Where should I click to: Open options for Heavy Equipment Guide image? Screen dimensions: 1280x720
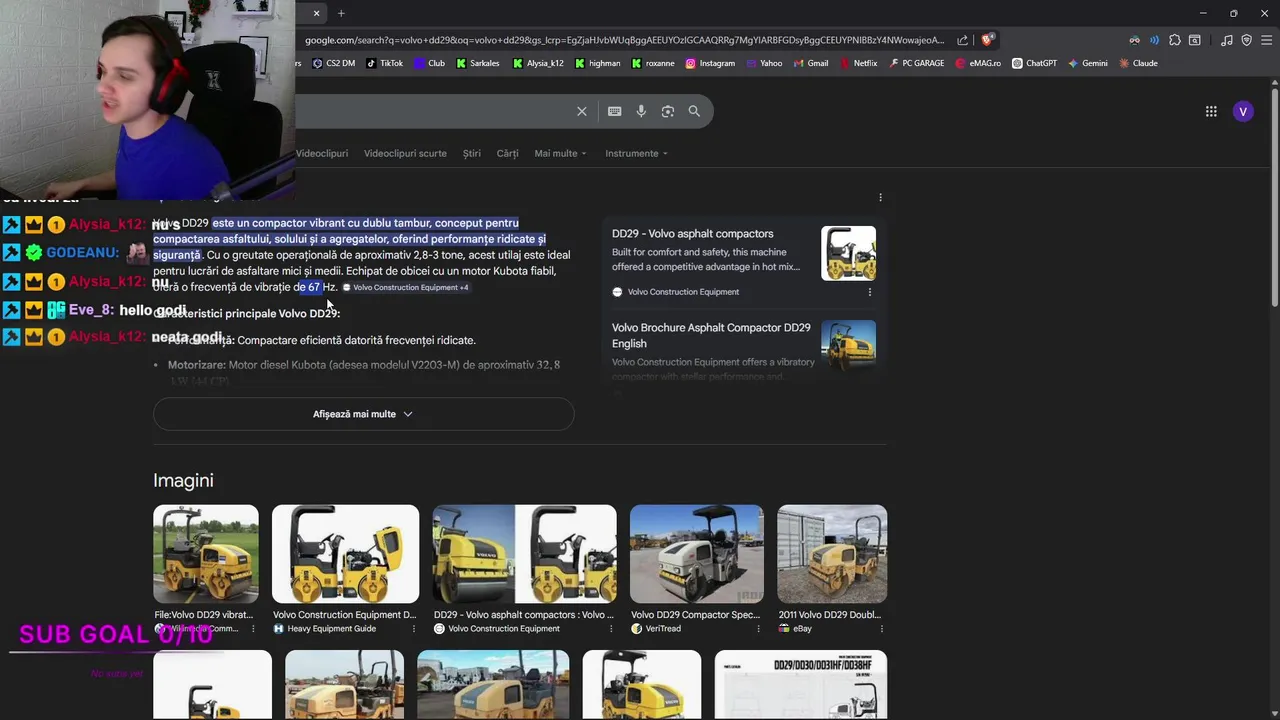click(x=412, y=629)
